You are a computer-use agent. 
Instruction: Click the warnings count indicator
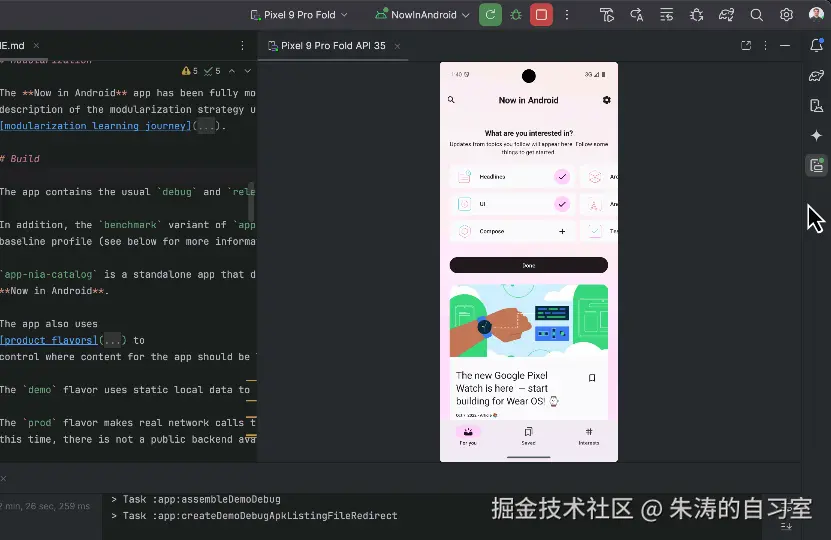[190, 71]
